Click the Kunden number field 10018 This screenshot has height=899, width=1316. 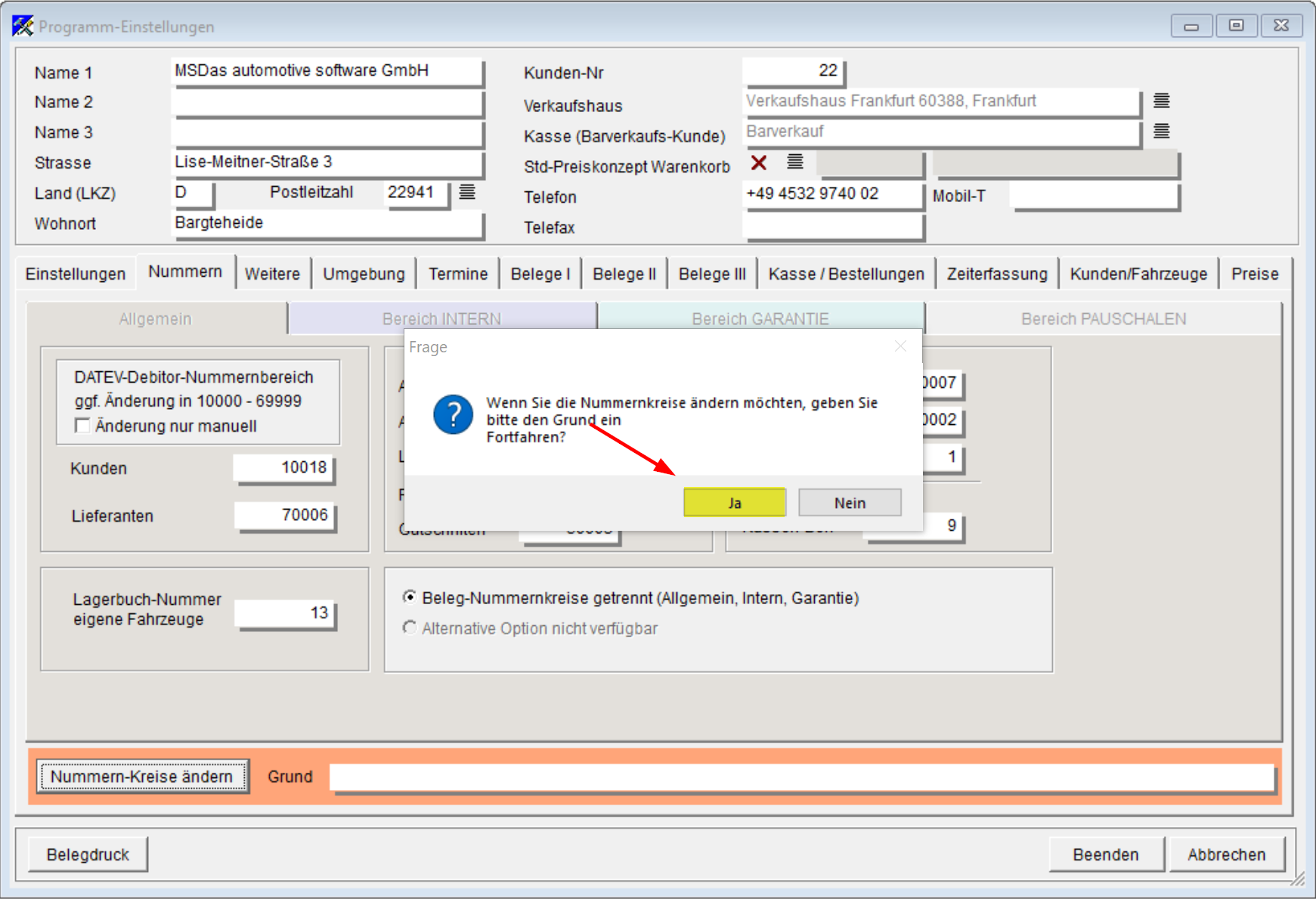[x=284, y=468]
